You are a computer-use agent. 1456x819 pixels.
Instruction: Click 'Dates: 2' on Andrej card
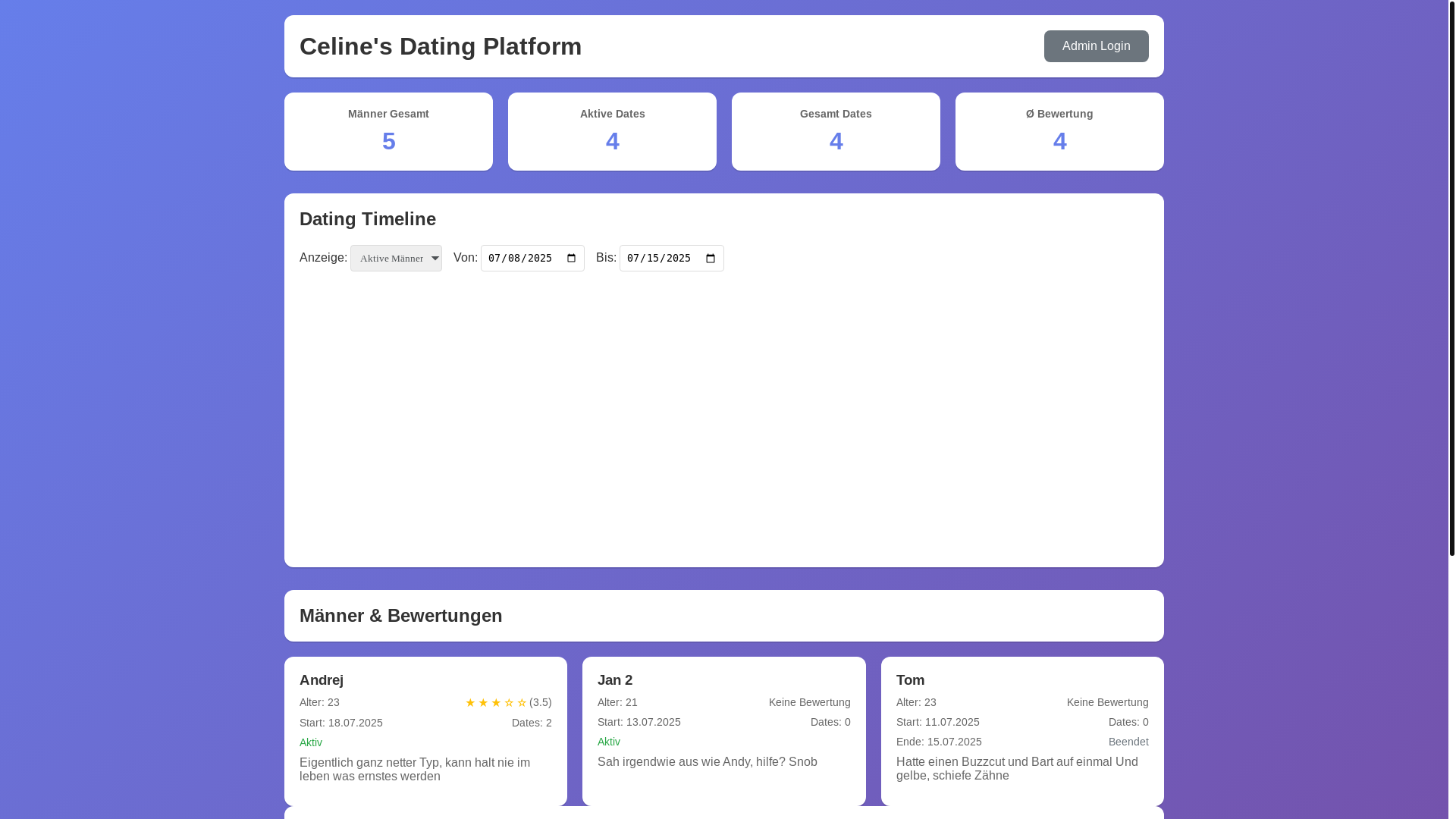coord(532,723)
